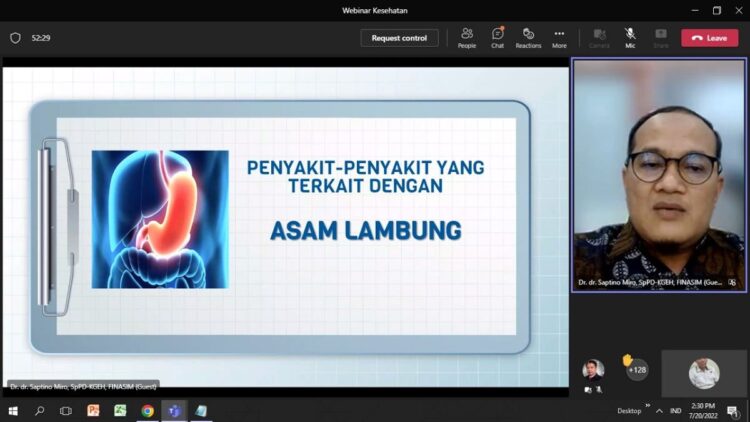The image size is (750, 422).
Task: Open Excel from the taskbar
Action: (120, 411)
